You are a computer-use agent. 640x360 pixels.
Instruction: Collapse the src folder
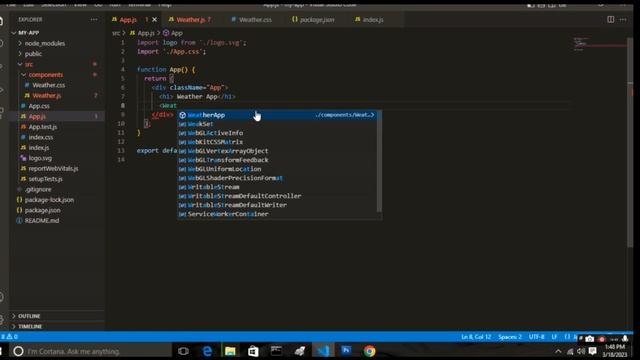29,64
